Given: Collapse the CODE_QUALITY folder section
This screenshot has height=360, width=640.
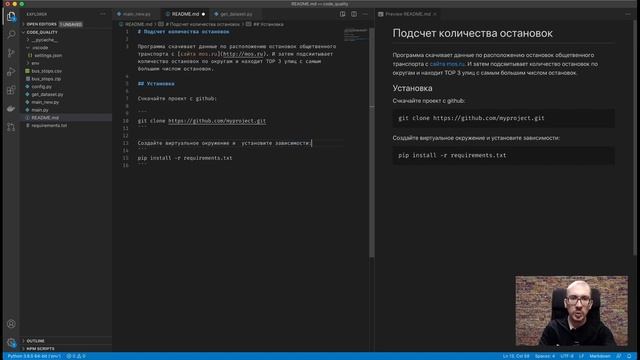Looking at the screenshot, I should (42, 32).
